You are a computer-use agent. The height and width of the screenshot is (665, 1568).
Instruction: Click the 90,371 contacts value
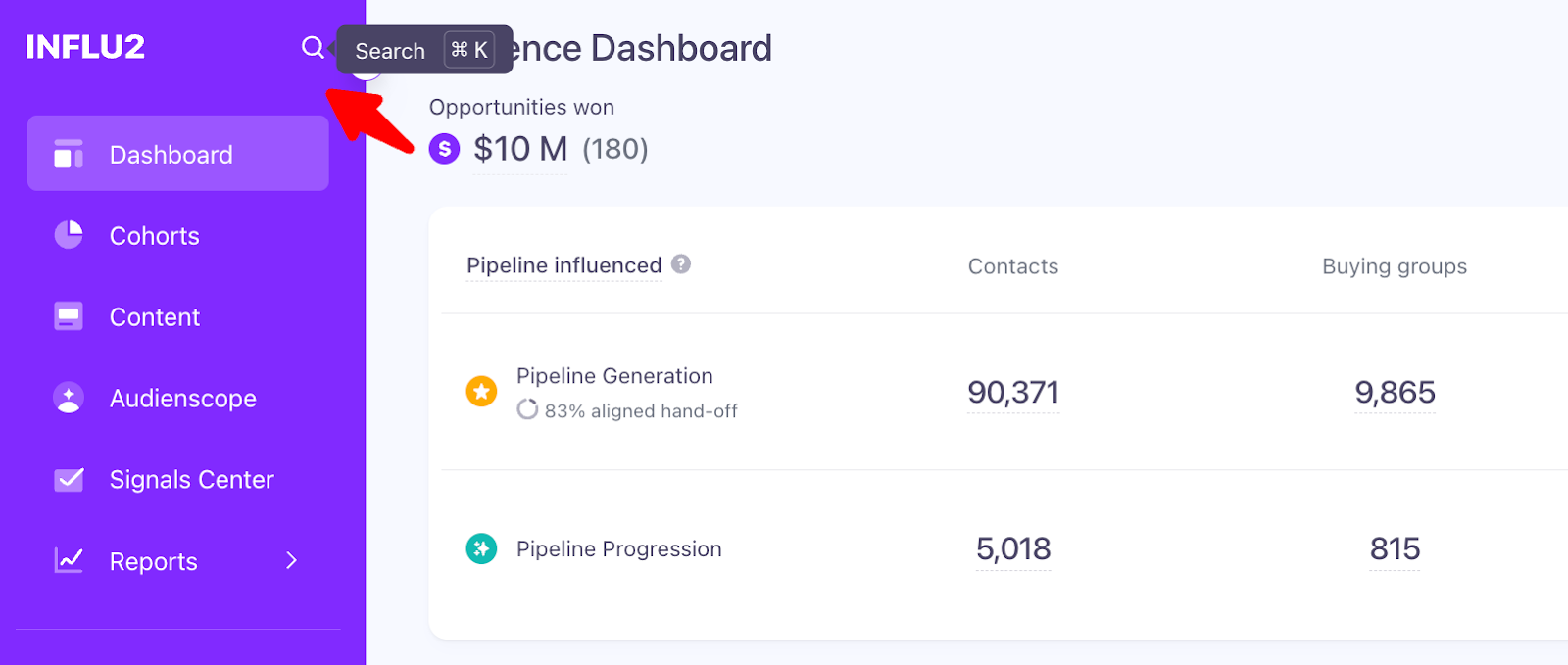pos(1012,392)
